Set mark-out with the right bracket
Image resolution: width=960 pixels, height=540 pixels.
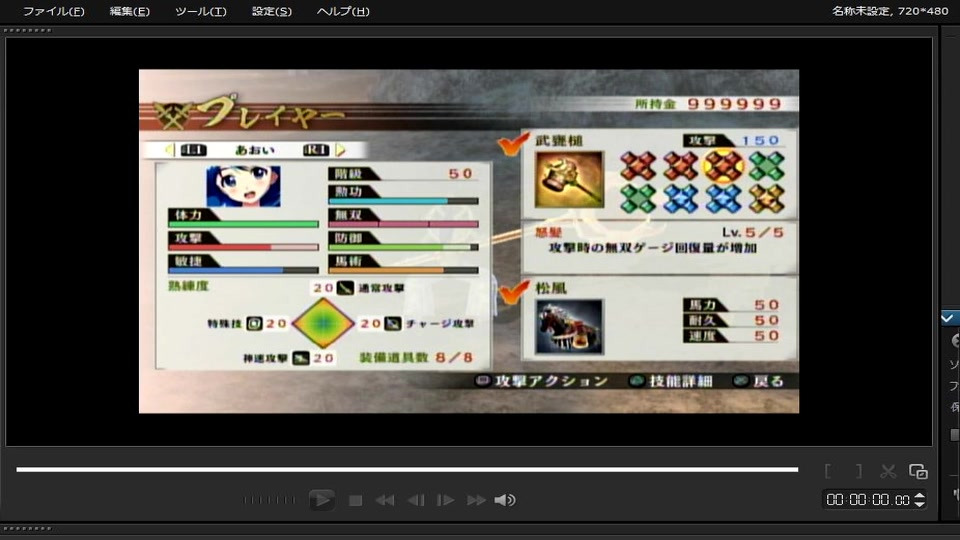[858, 471]
